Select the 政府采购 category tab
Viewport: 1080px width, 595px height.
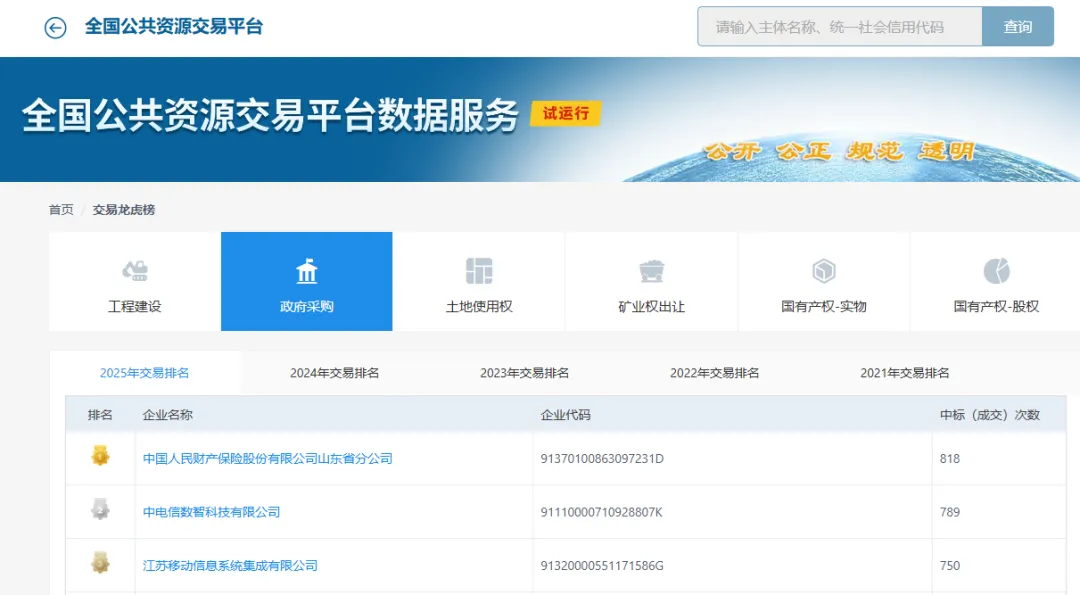[x=307, y=281]
